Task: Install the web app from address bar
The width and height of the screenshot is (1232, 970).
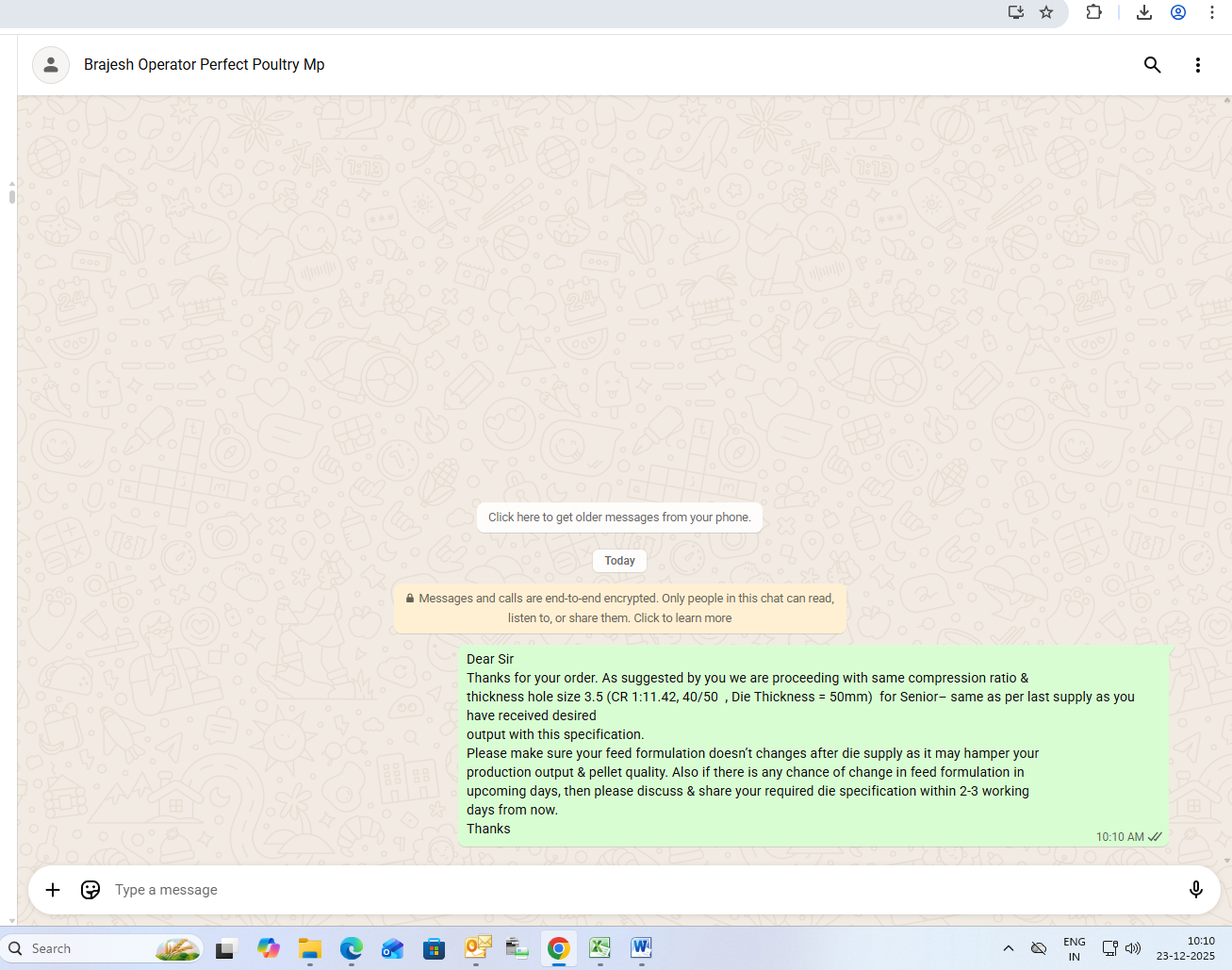Action: pos(1015,12)
